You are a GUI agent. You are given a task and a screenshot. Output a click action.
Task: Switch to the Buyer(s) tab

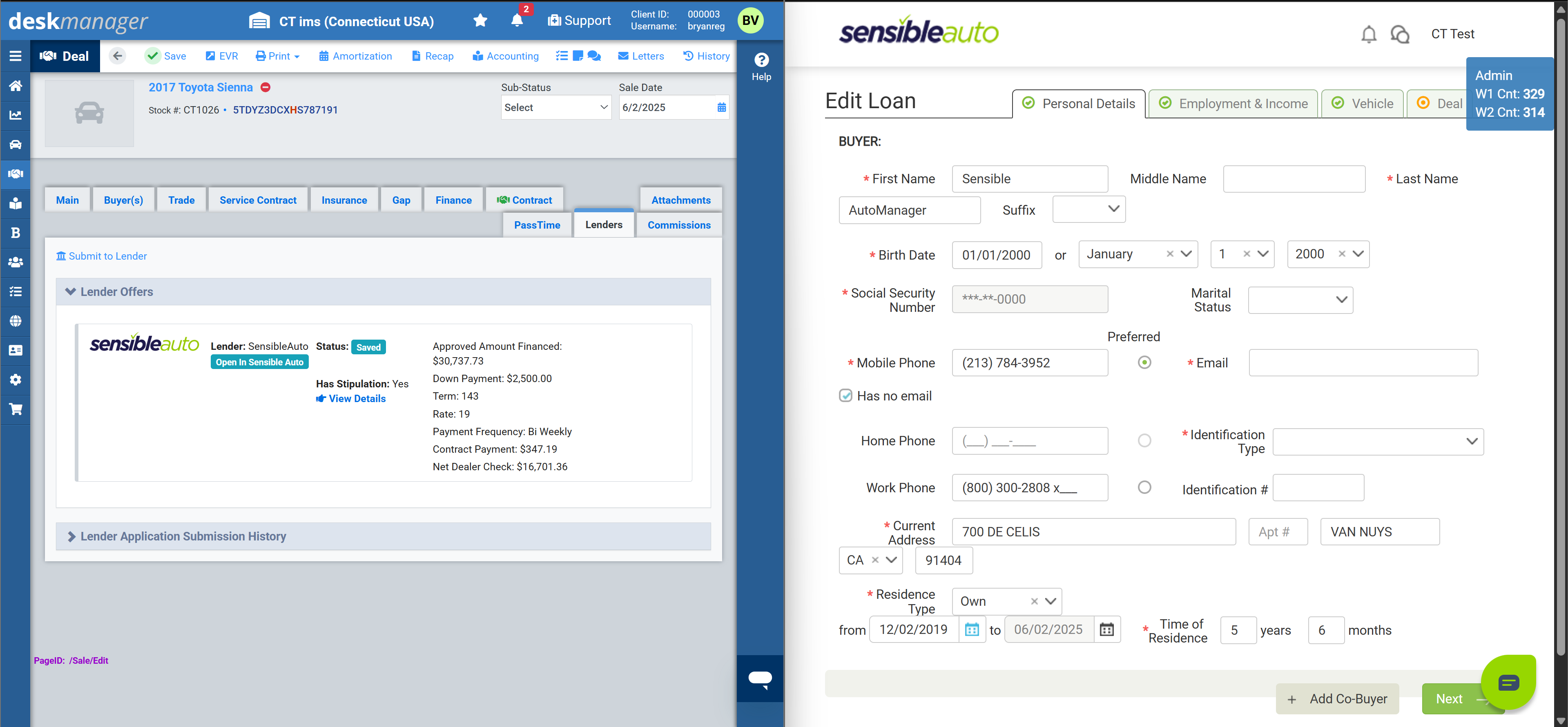tap(124, 200)
